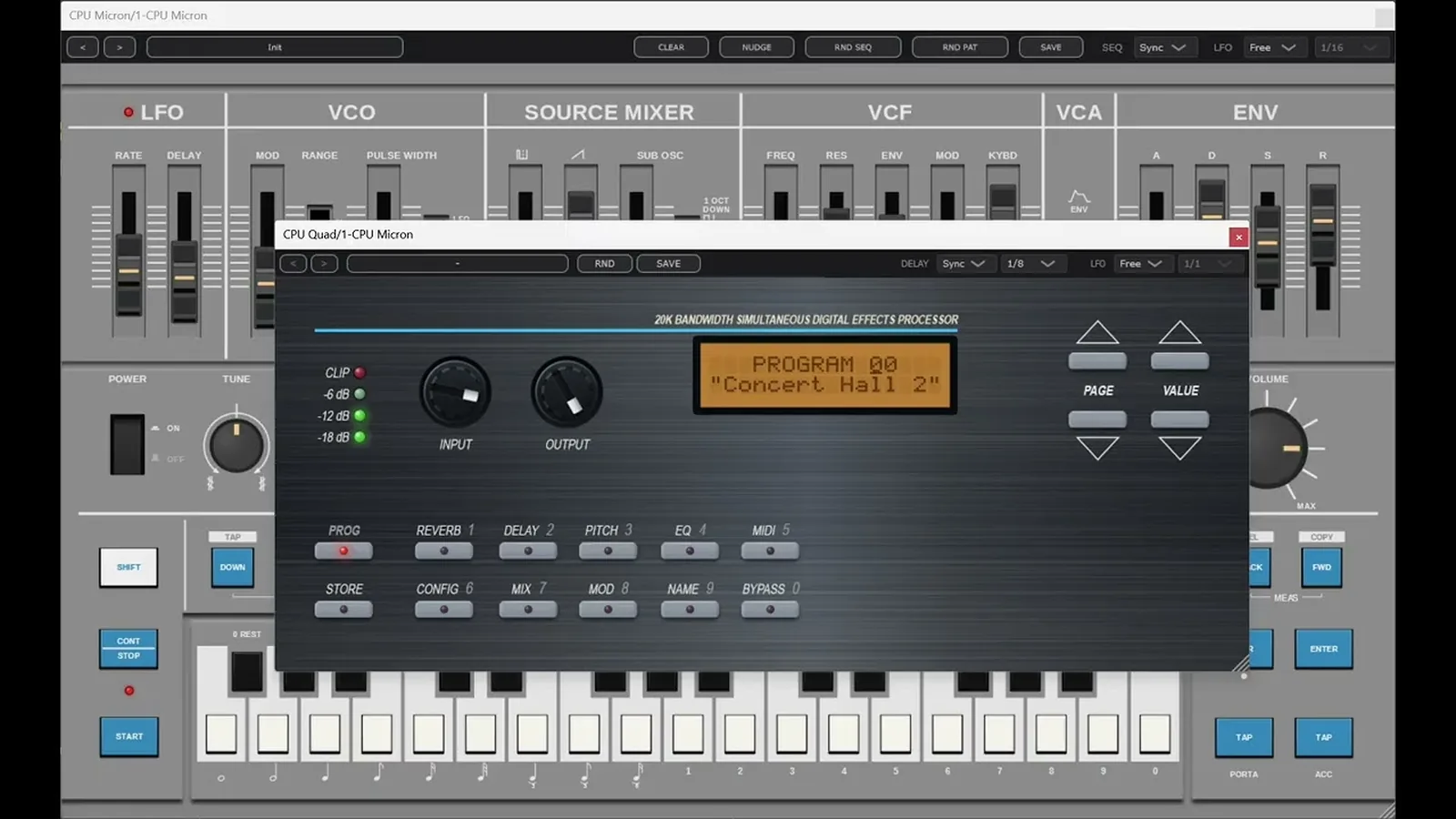Click the OUTPUT knob in CPU Quad

tap(567, 392)
